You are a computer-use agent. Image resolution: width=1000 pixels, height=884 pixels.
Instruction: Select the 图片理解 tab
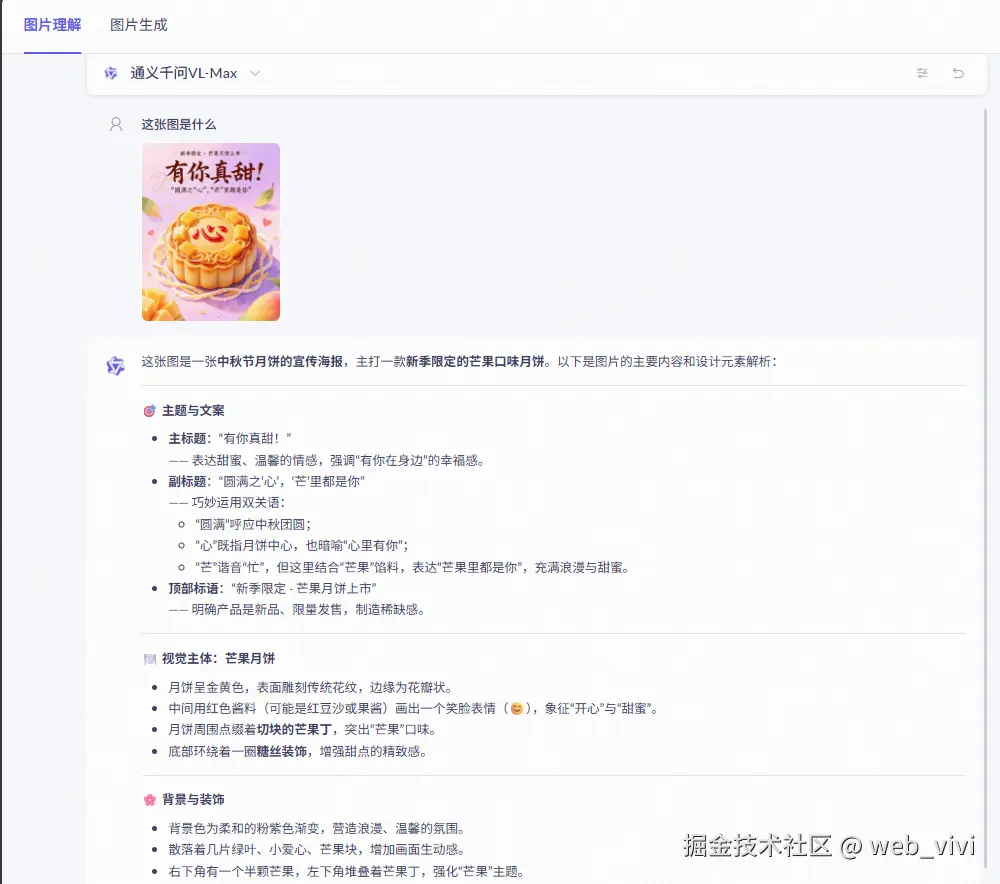52,25
